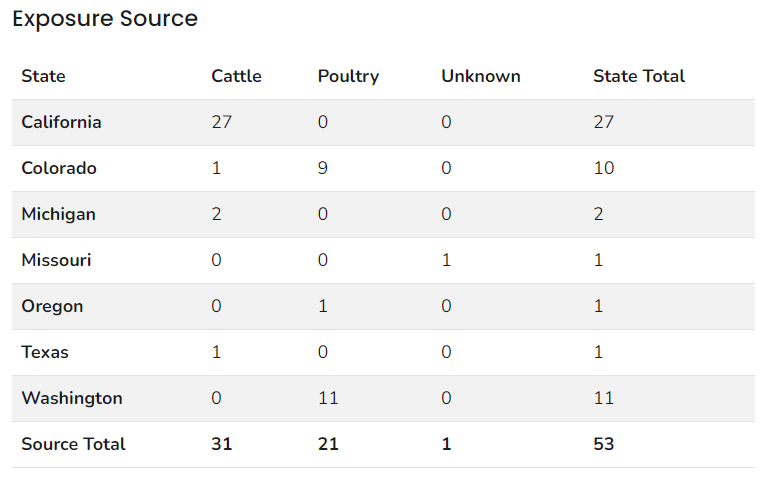
Task: Select the Washington row label
Action: 72,398
